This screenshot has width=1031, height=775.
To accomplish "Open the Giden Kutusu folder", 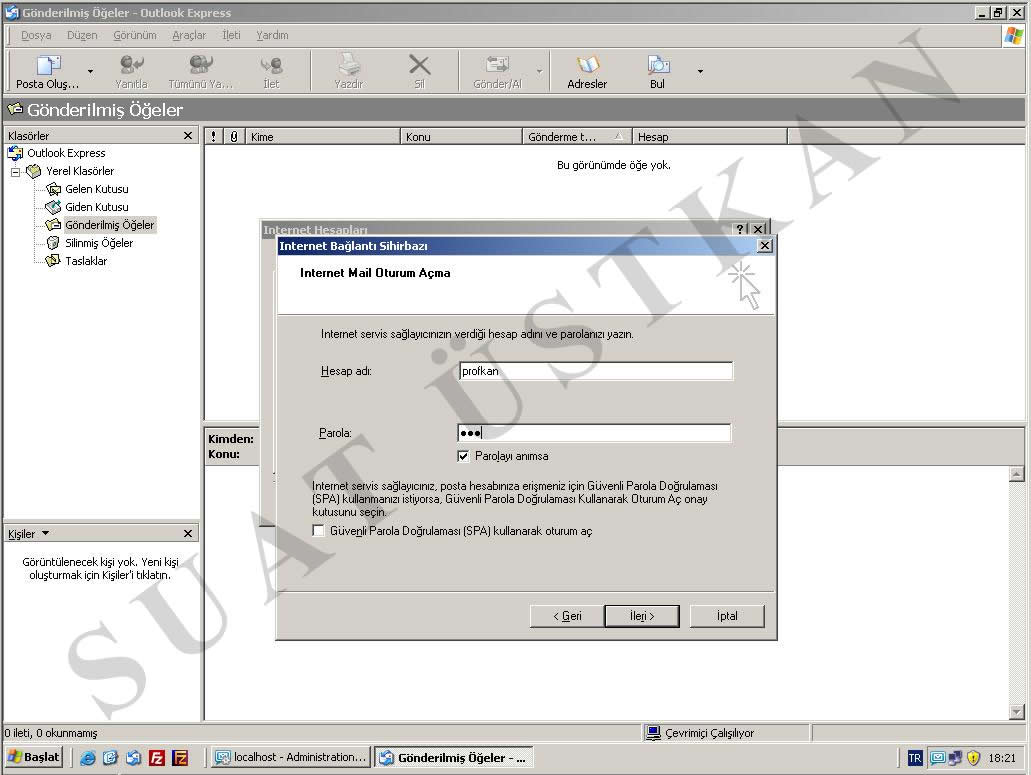I will (97, 207).
